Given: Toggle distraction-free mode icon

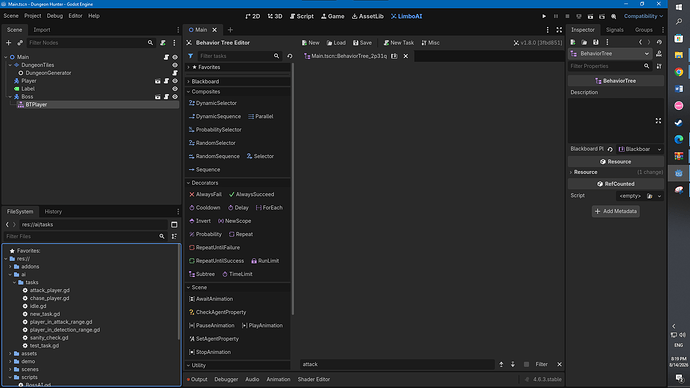Looking at the screenshot, I should [x=559, y=30].
